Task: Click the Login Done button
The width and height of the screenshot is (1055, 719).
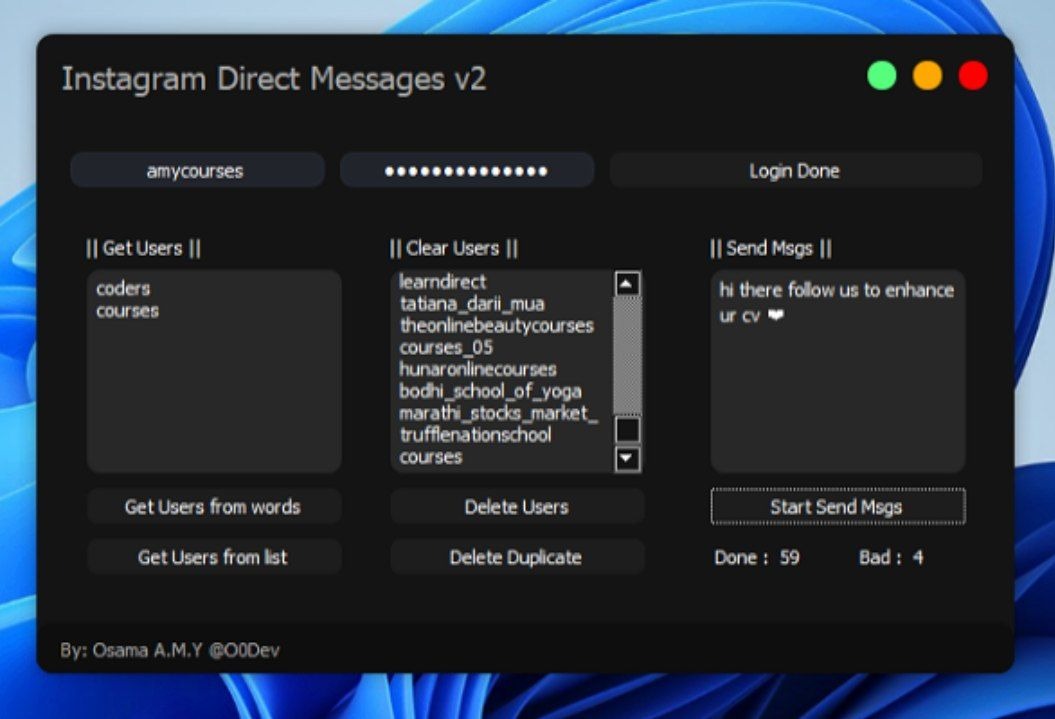Action: [795, 170]
